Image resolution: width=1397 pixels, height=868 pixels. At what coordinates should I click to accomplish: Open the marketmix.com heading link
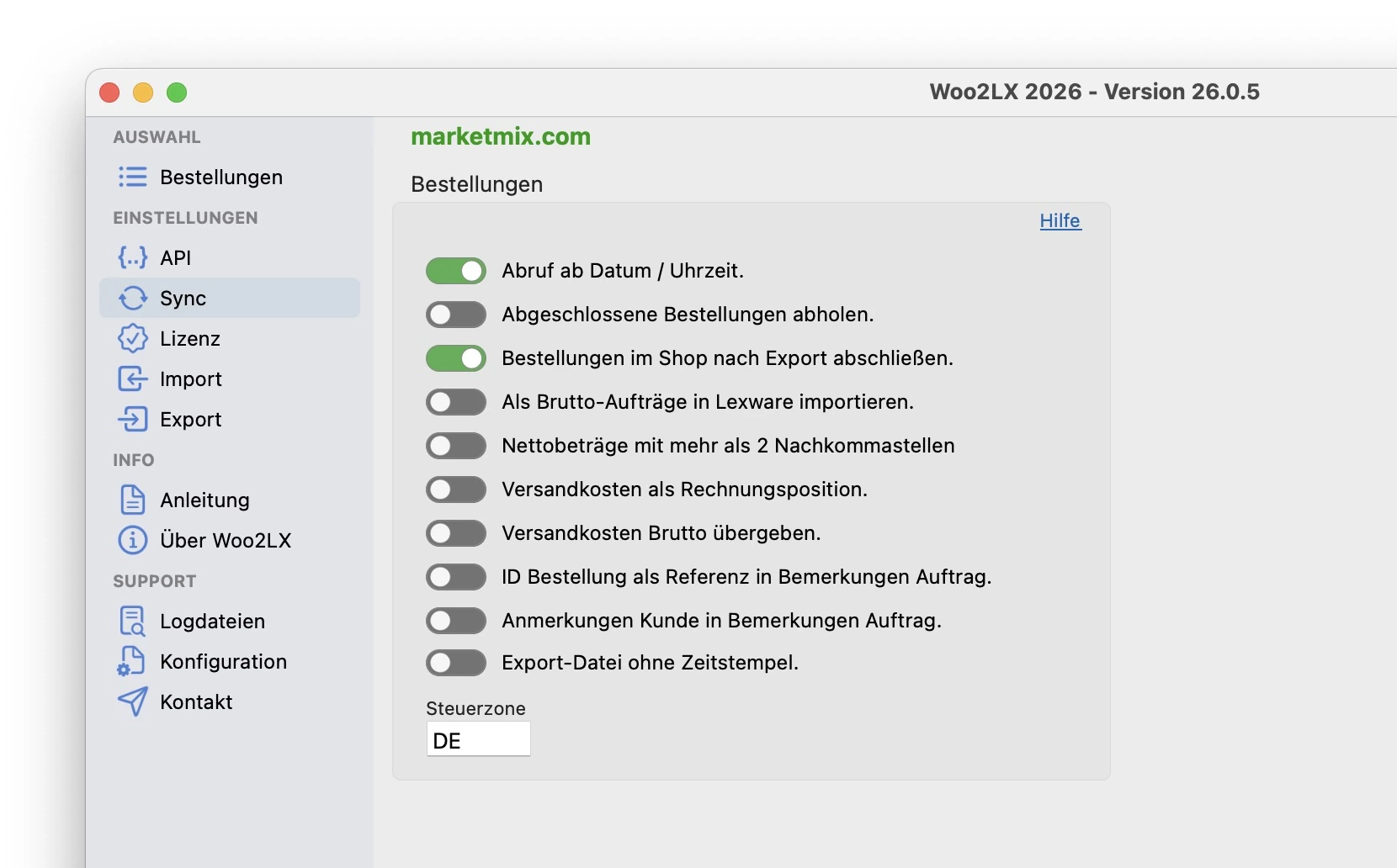click(x=501, y=136)
